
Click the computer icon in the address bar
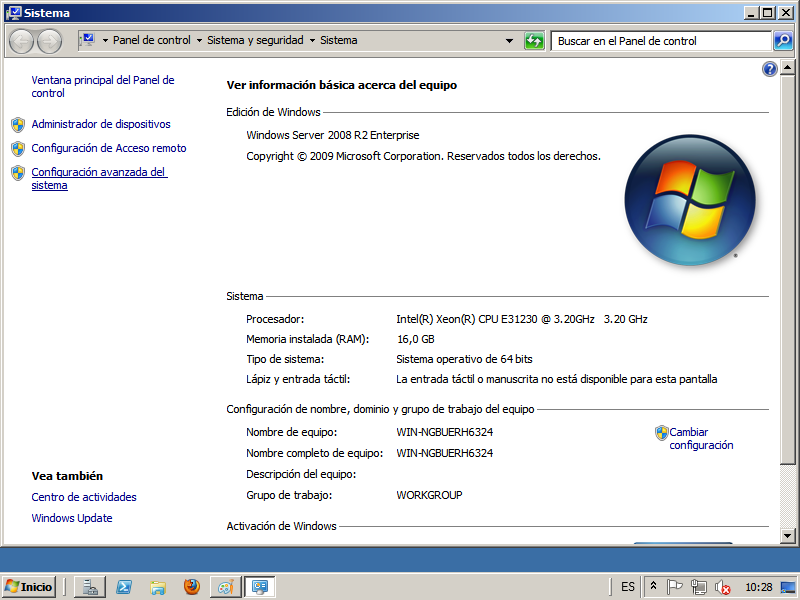tap(88, 40)
